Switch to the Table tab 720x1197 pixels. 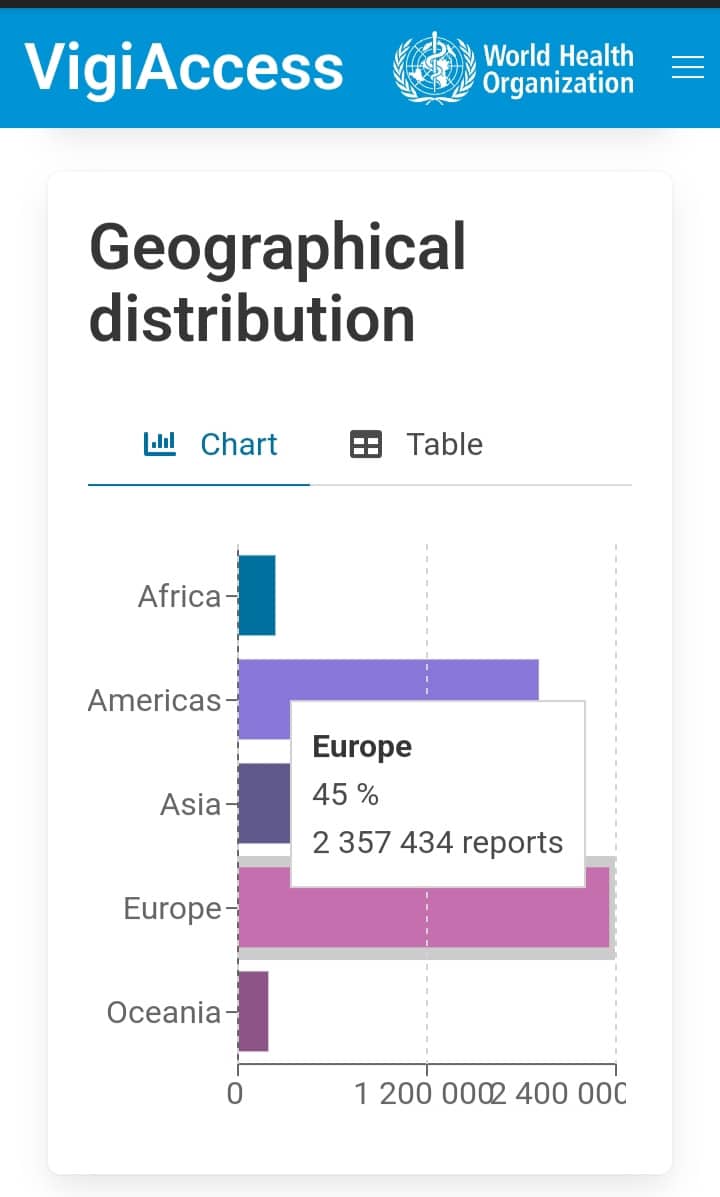417,444
